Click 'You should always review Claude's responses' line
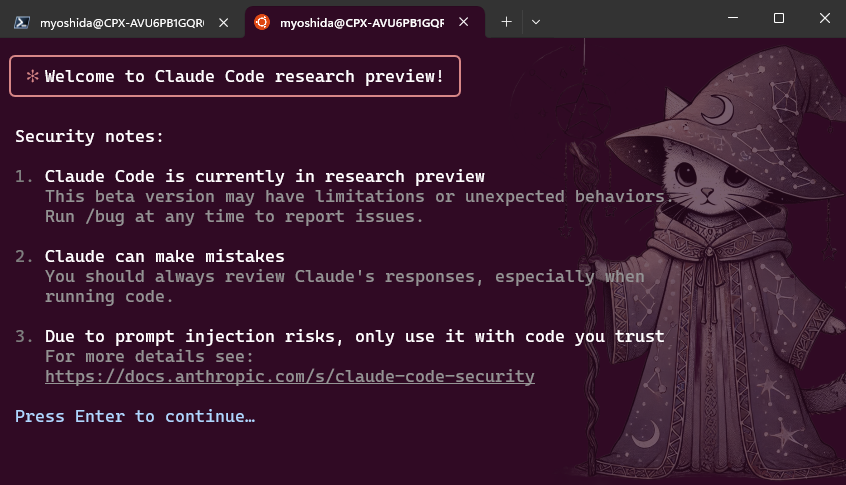 (x=344, y=277)
